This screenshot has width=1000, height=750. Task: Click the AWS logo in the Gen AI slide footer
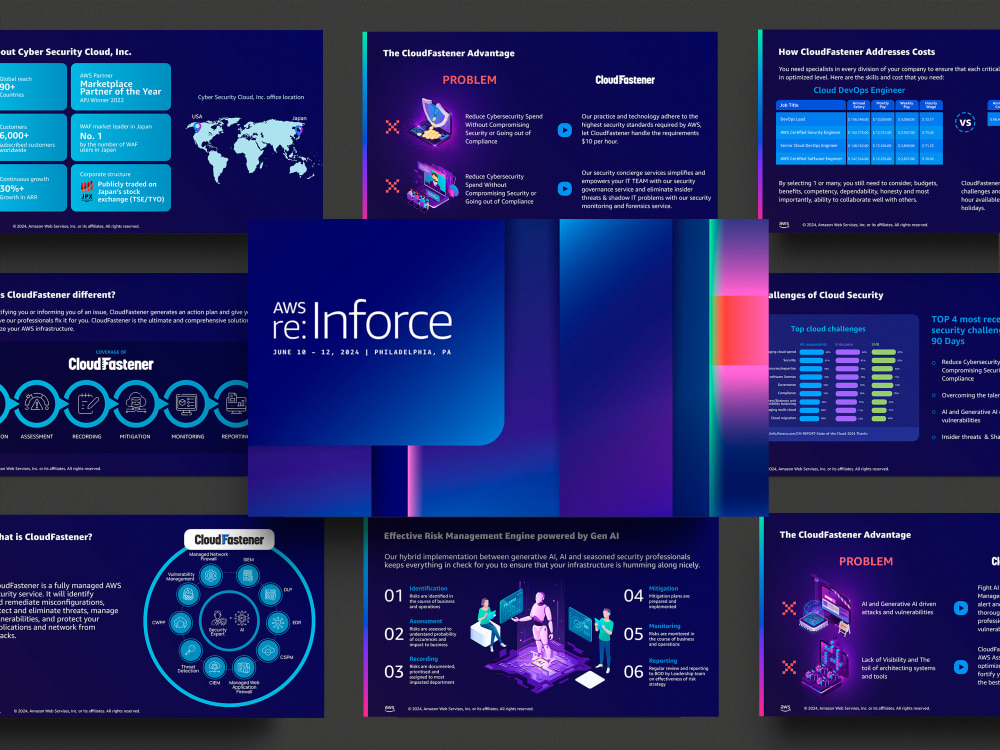390,709
